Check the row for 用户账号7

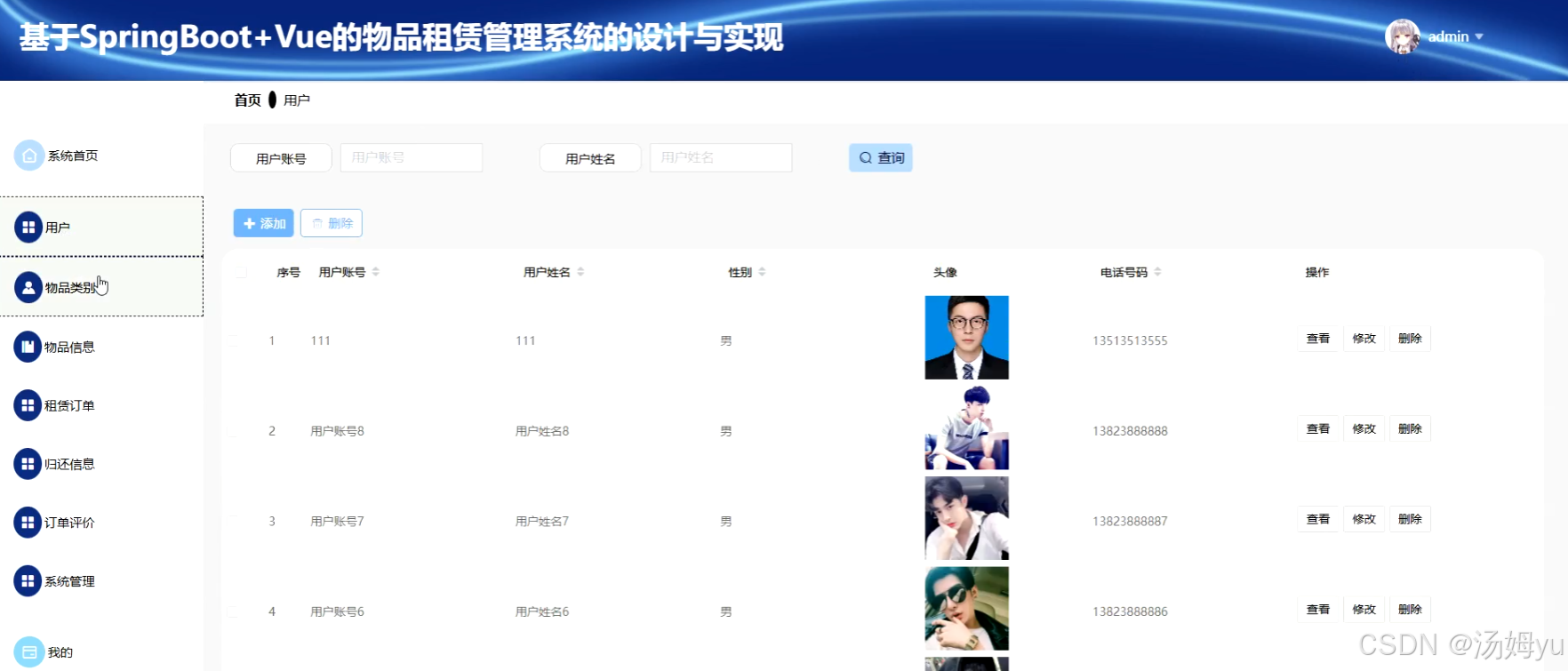pyautogui.click(x=232, y=521)
